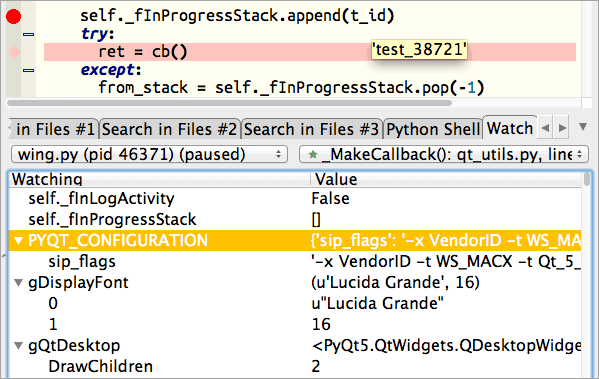Collapse the except block fold marker
Viewport: 599px width, 379px height.
(29, 70)
